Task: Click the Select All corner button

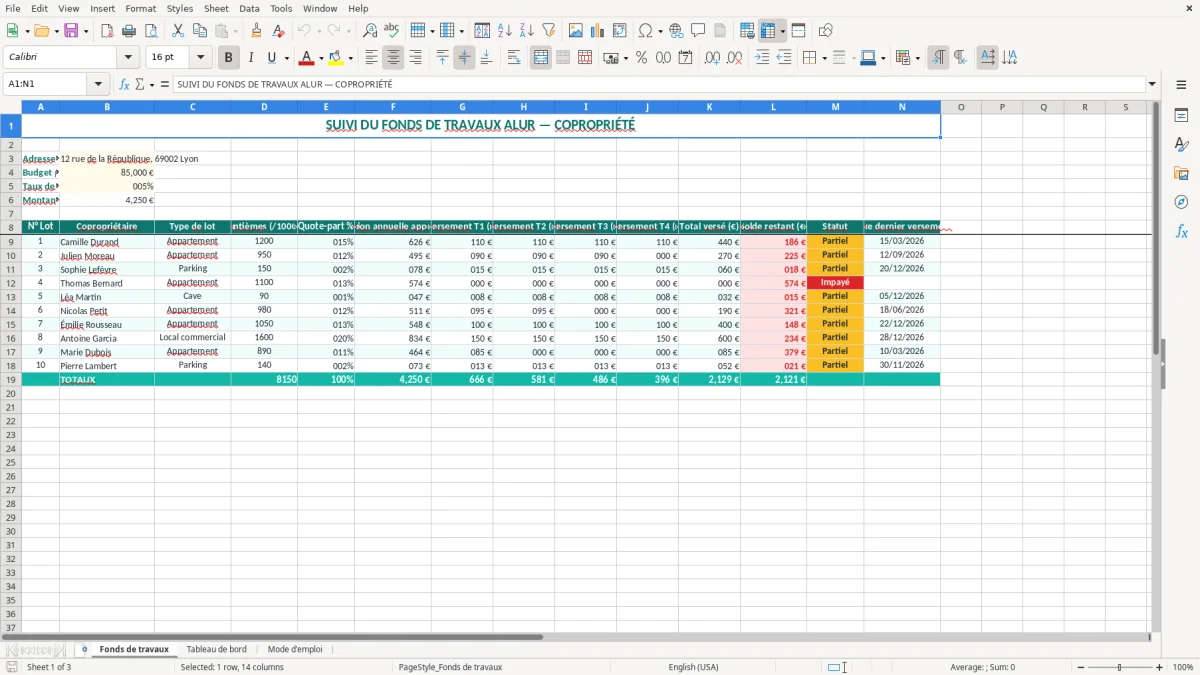Action: pyautogui.click(x=11, y=107)
